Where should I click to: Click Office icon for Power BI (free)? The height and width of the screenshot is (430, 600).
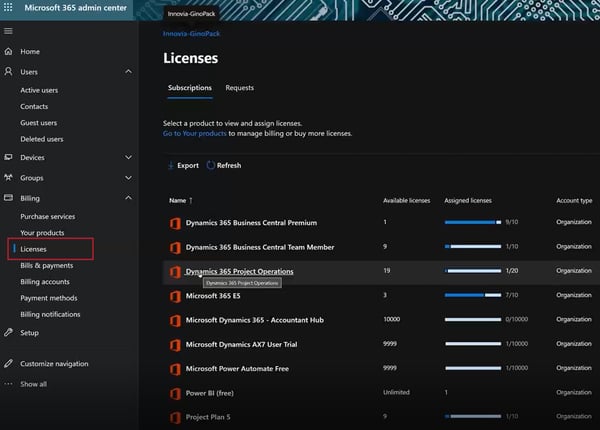pyautogui.click(x=175, y=393)
